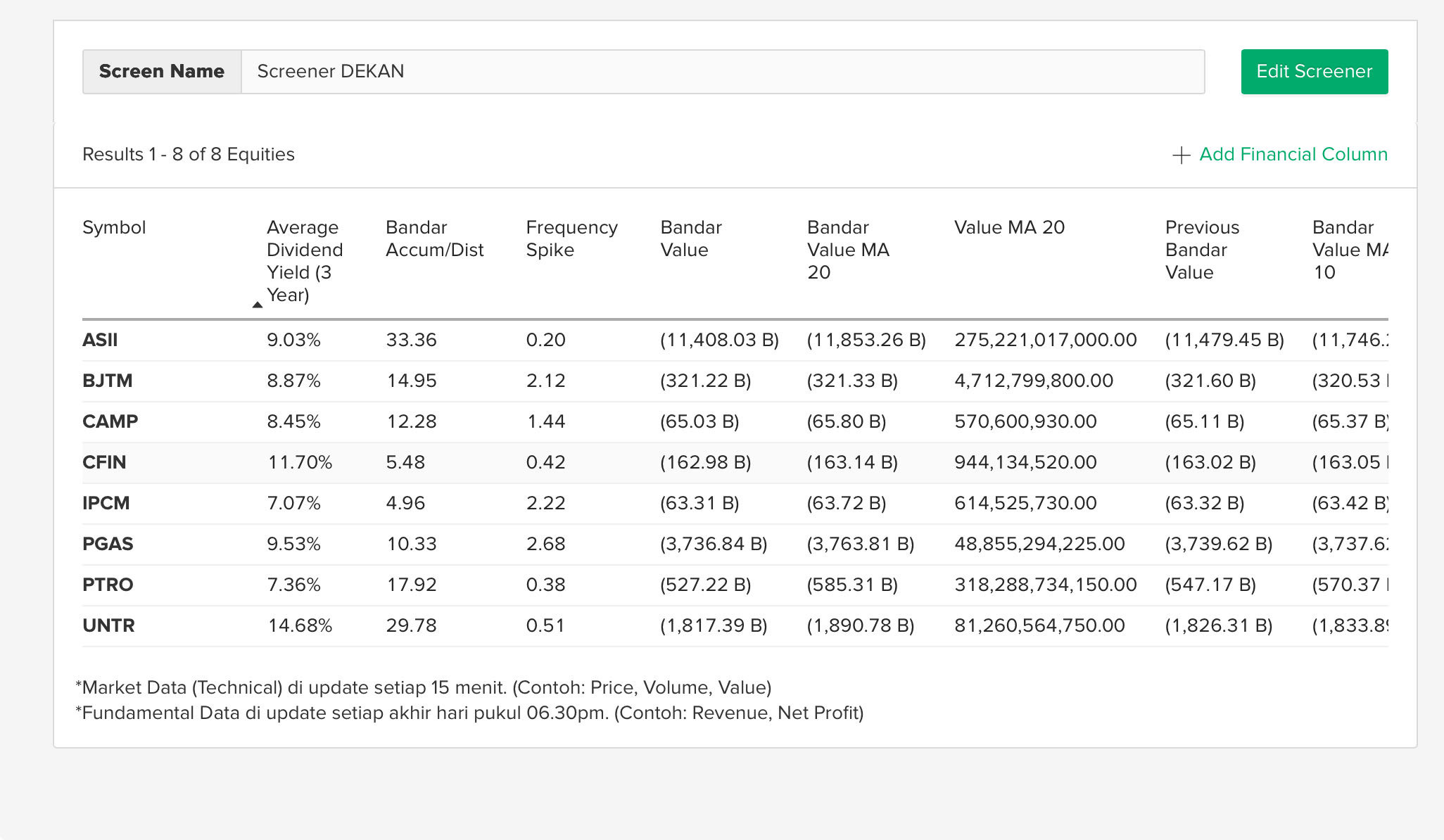Open the CFIN stock symbol
This screenshot has width=1444, height=840.
click(x=104, y=462)
